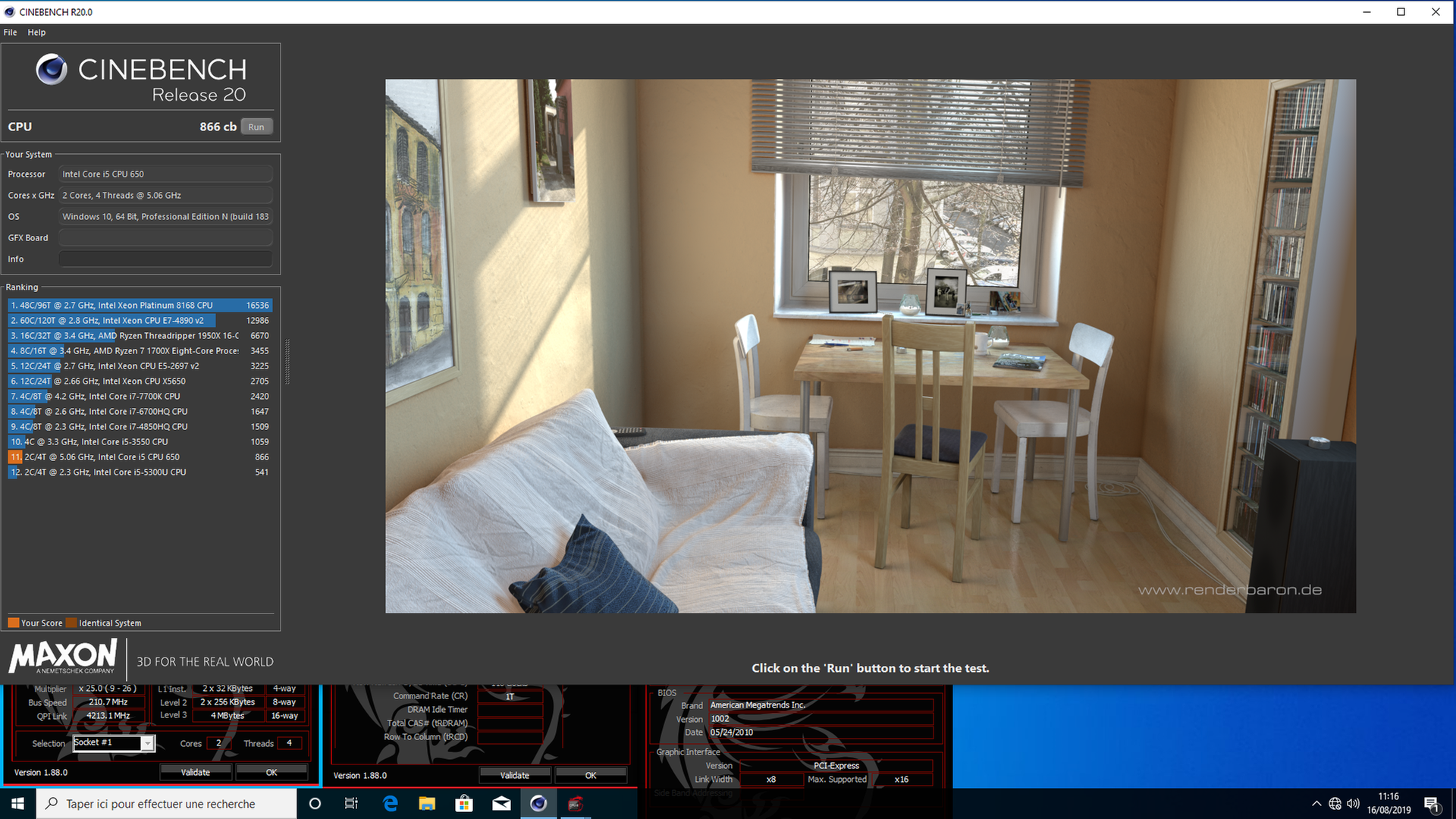
Task: Click the Maxon logo
Action: click(63, 657)
